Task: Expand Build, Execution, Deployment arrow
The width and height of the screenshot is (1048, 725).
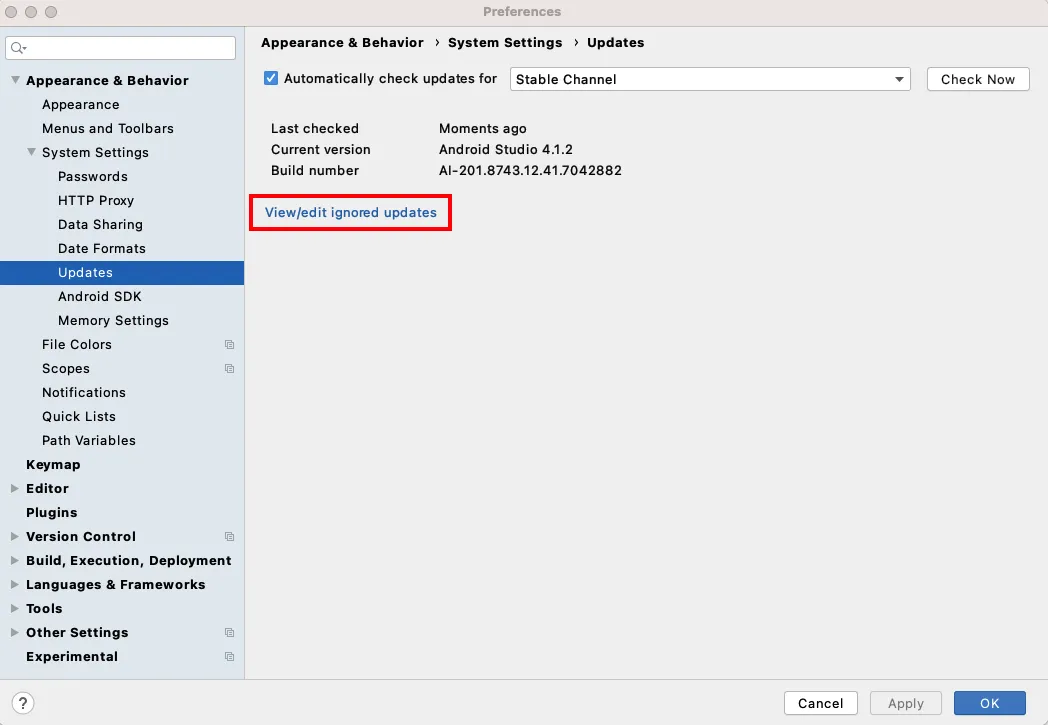Action: pos(15,561)
